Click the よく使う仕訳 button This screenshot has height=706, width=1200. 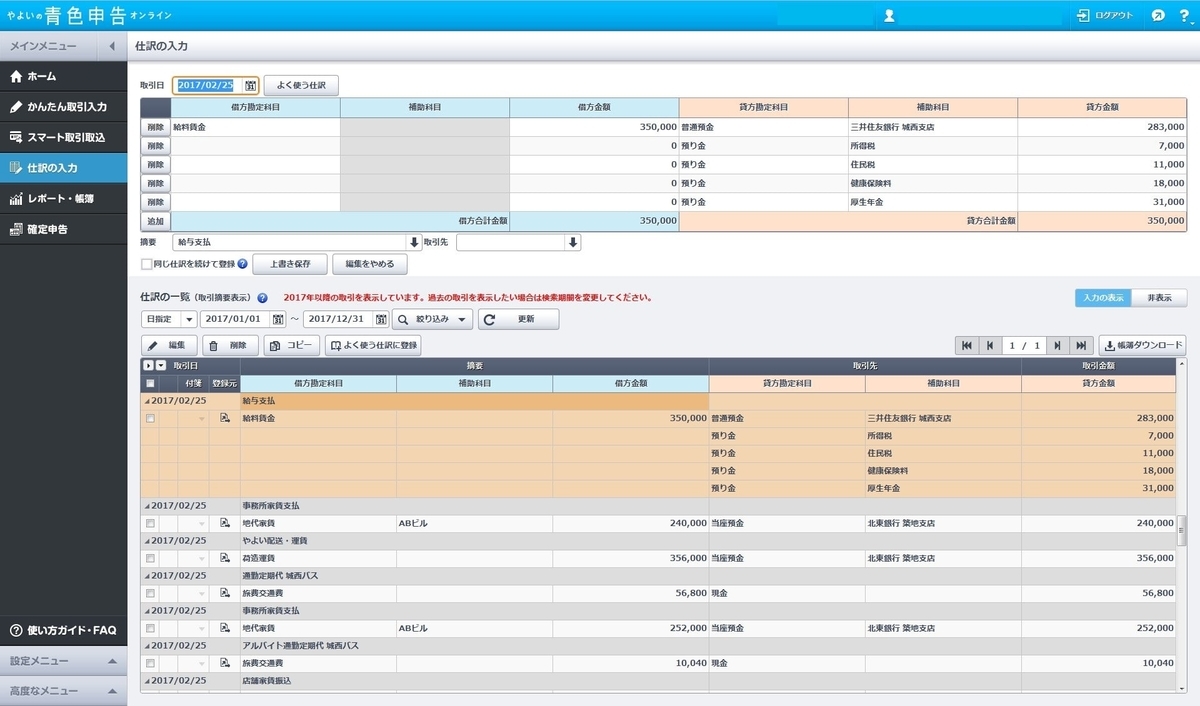coord(301,85)
